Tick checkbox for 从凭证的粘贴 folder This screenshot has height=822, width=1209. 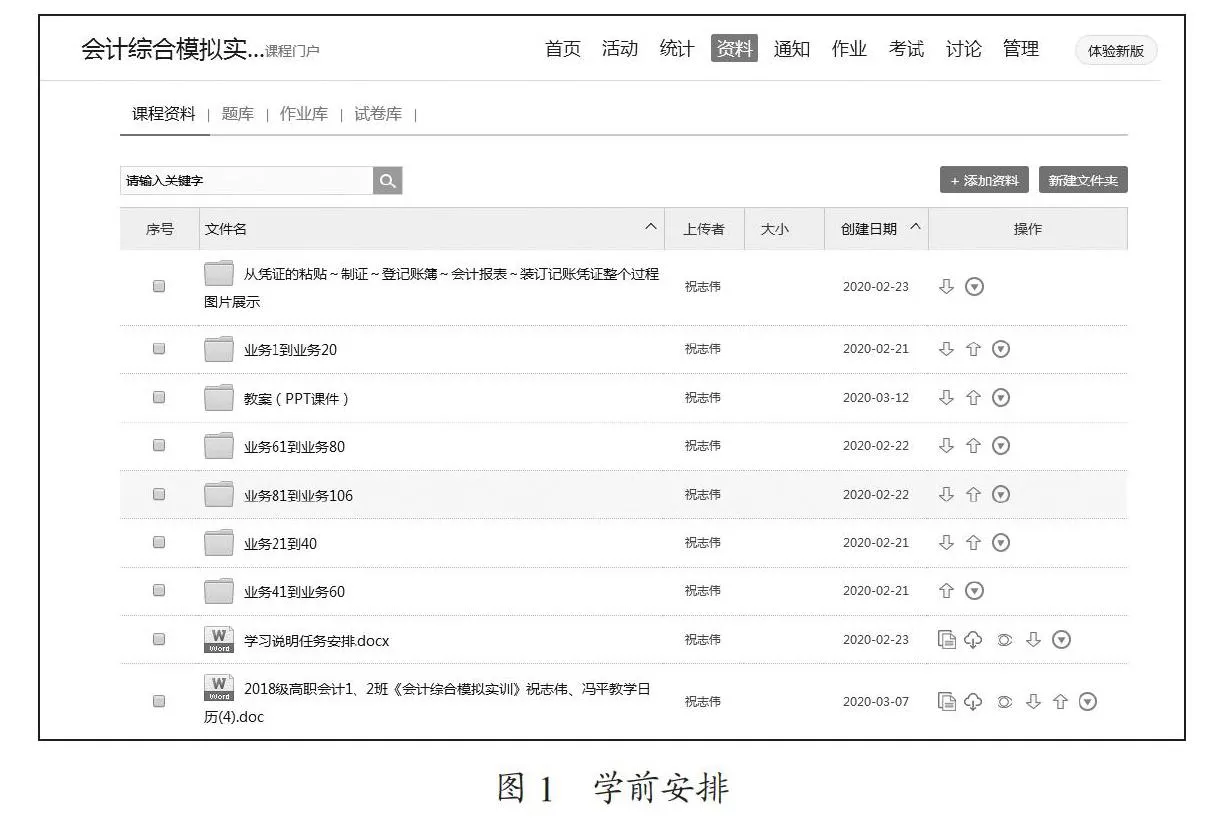[x=159, y=286]
